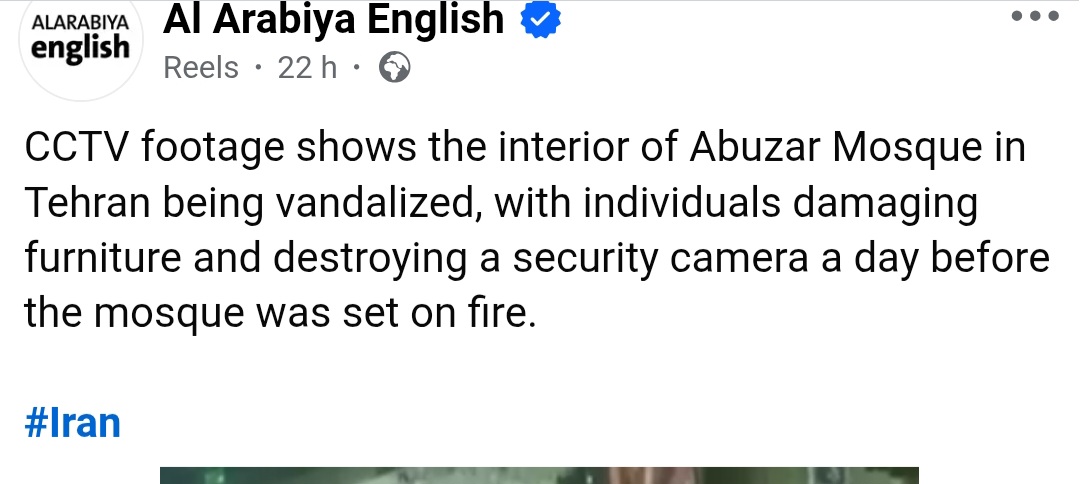Click the 'ALARABIYA' text in the avatar logo

pyautogui.click(x=81, y=21)
